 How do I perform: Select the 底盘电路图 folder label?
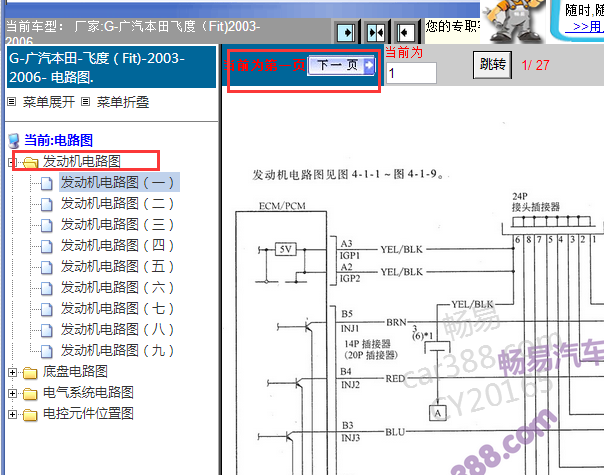click(75, 371)
